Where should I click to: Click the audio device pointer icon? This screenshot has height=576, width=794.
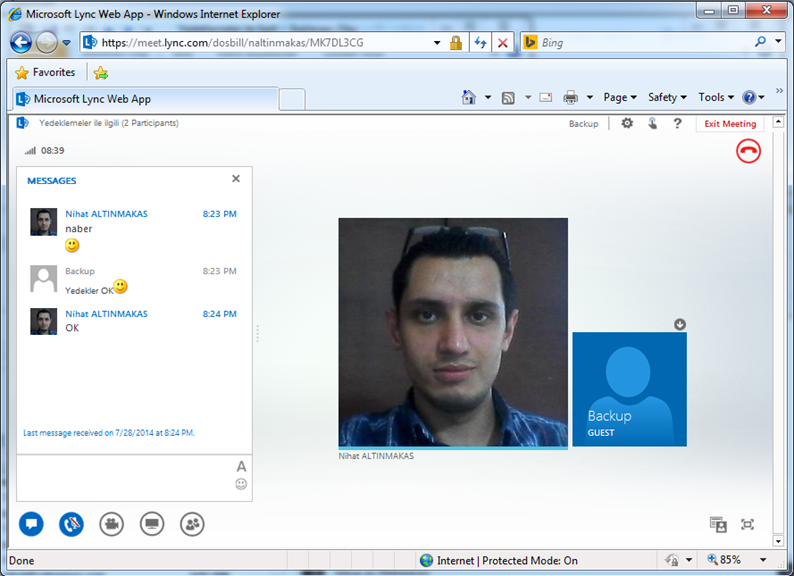coord(652,123)
